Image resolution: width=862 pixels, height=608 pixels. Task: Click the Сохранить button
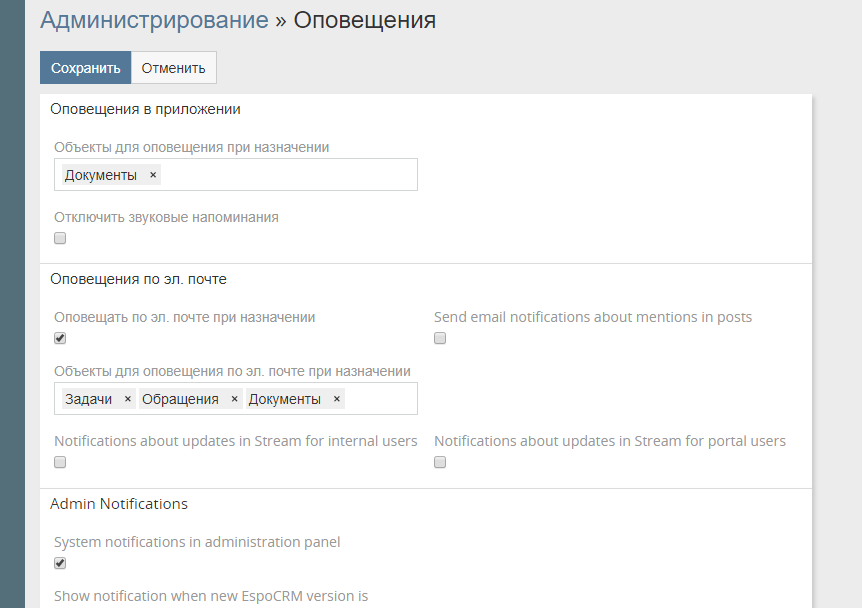point(85,68)
